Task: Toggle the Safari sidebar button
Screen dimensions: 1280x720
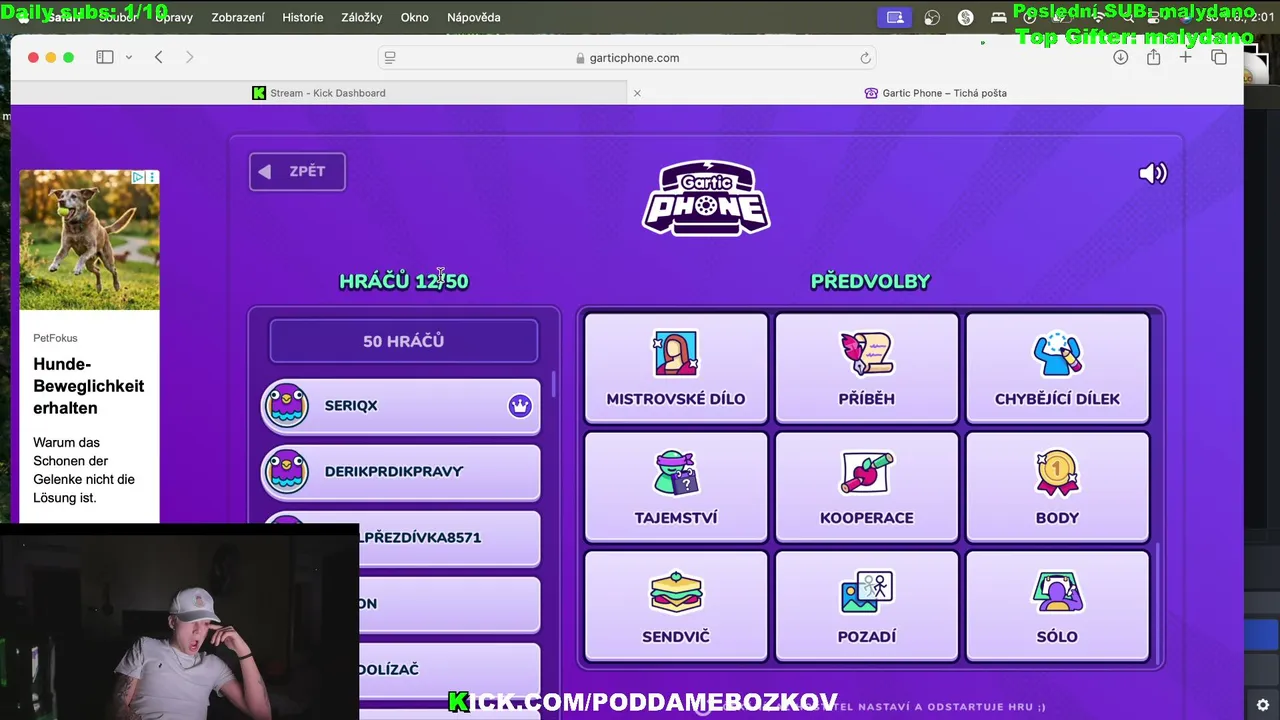Action: tap(105, 57)
